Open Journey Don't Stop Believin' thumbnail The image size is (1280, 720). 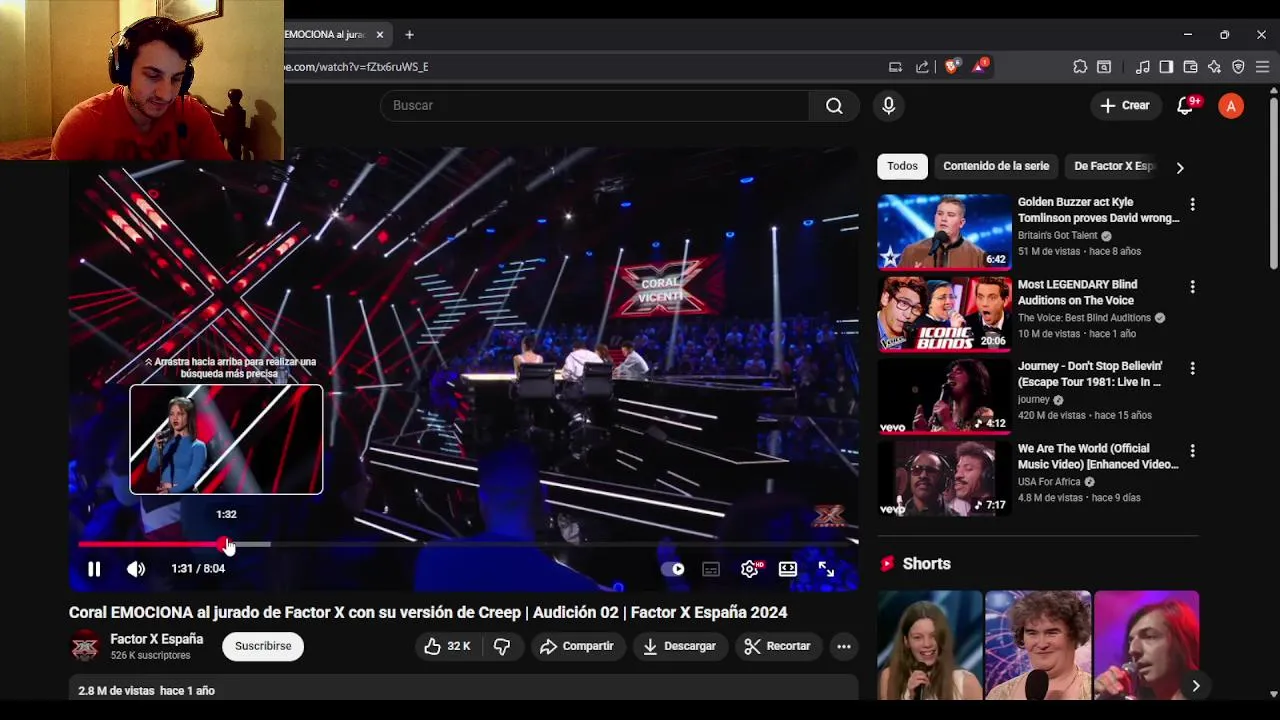[x=945, y=396]
